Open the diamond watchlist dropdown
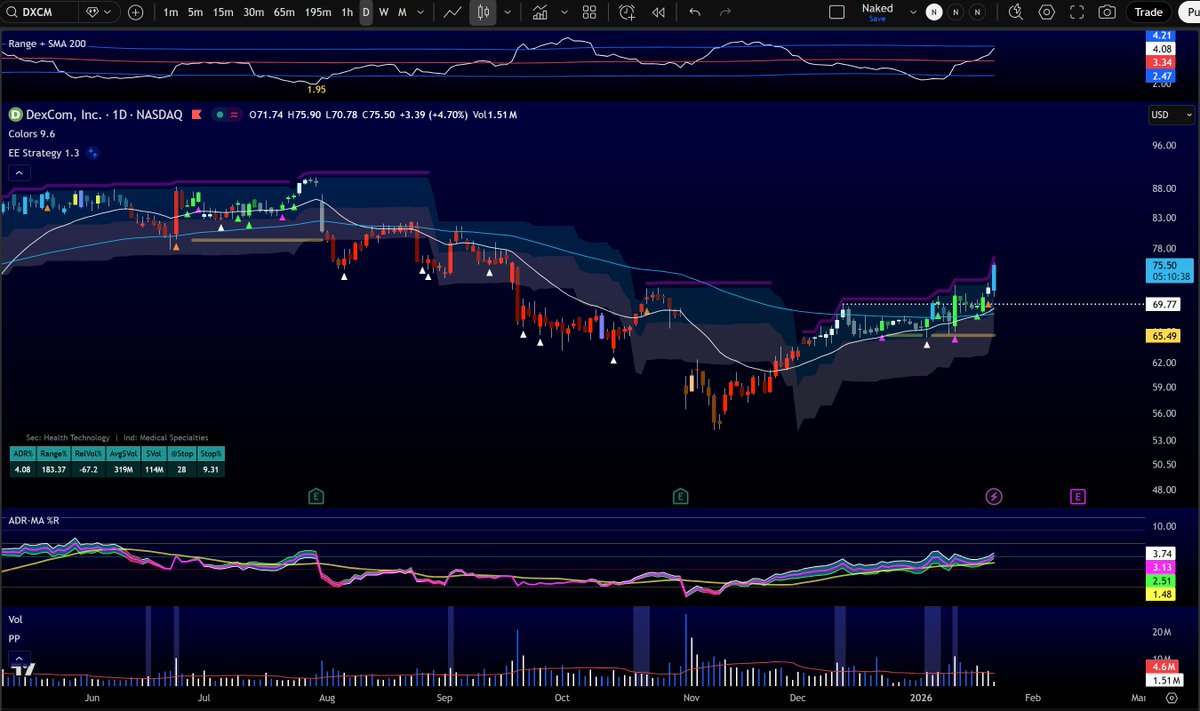 click(x=99, y=12)
